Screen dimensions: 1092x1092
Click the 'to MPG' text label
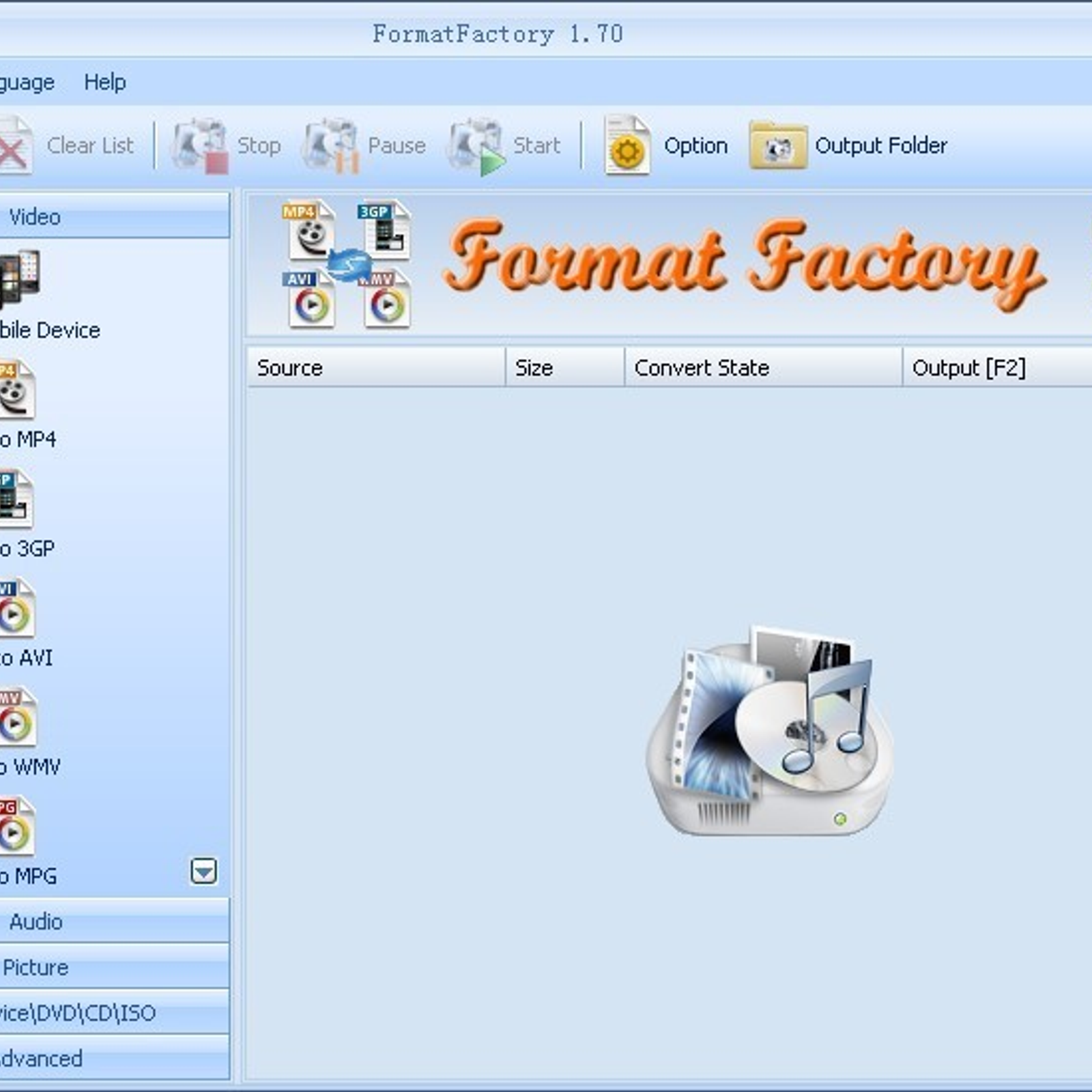[x=29, y=876]
